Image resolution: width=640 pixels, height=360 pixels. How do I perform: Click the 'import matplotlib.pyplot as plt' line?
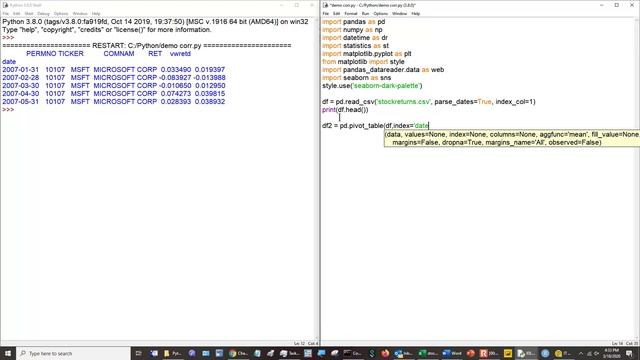click(367, 54)
